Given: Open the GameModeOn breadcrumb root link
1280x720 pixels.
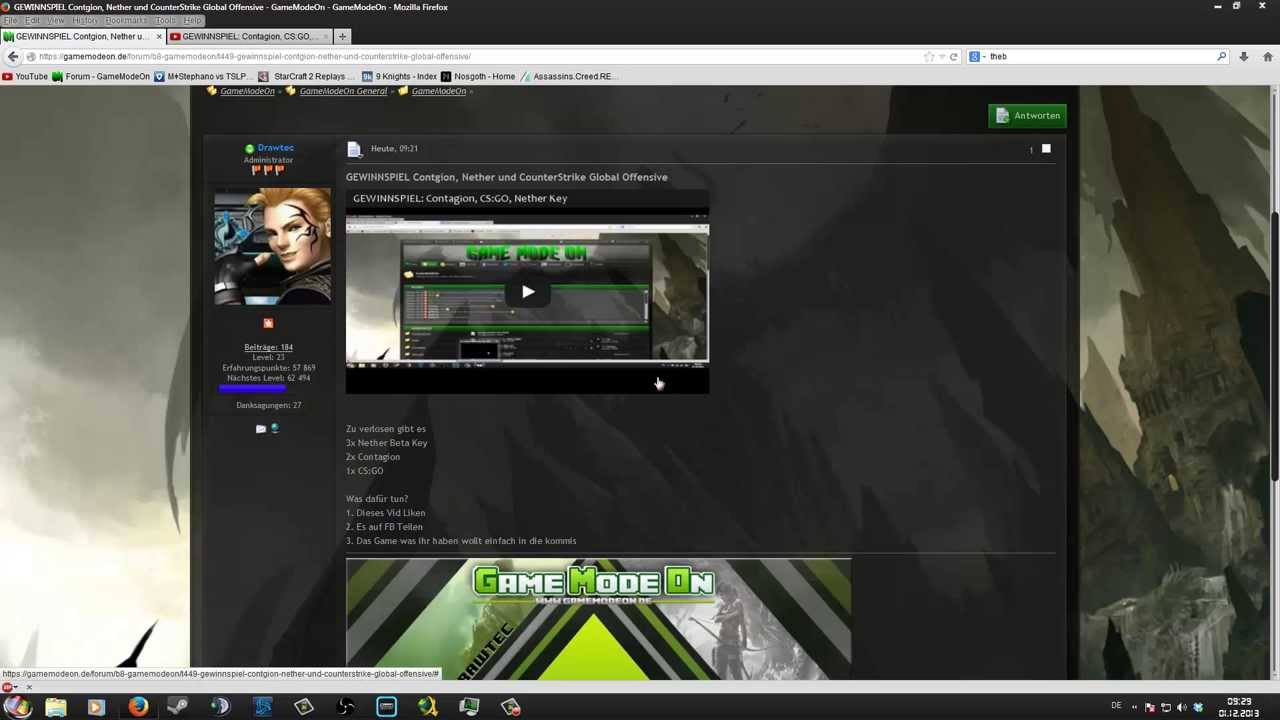Looking at the screenshot, I should (247, 91).
